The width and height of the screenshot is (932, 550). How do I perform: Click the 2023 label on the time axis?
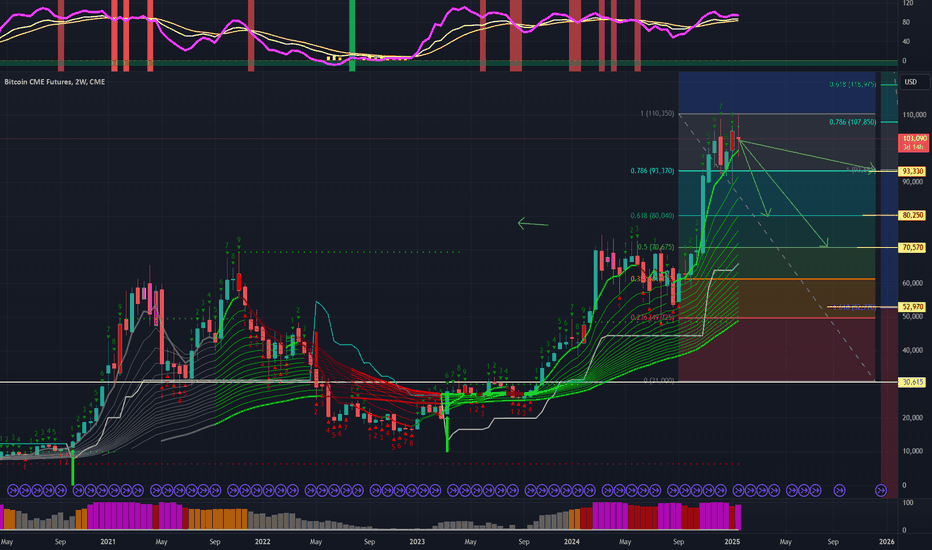417,542
